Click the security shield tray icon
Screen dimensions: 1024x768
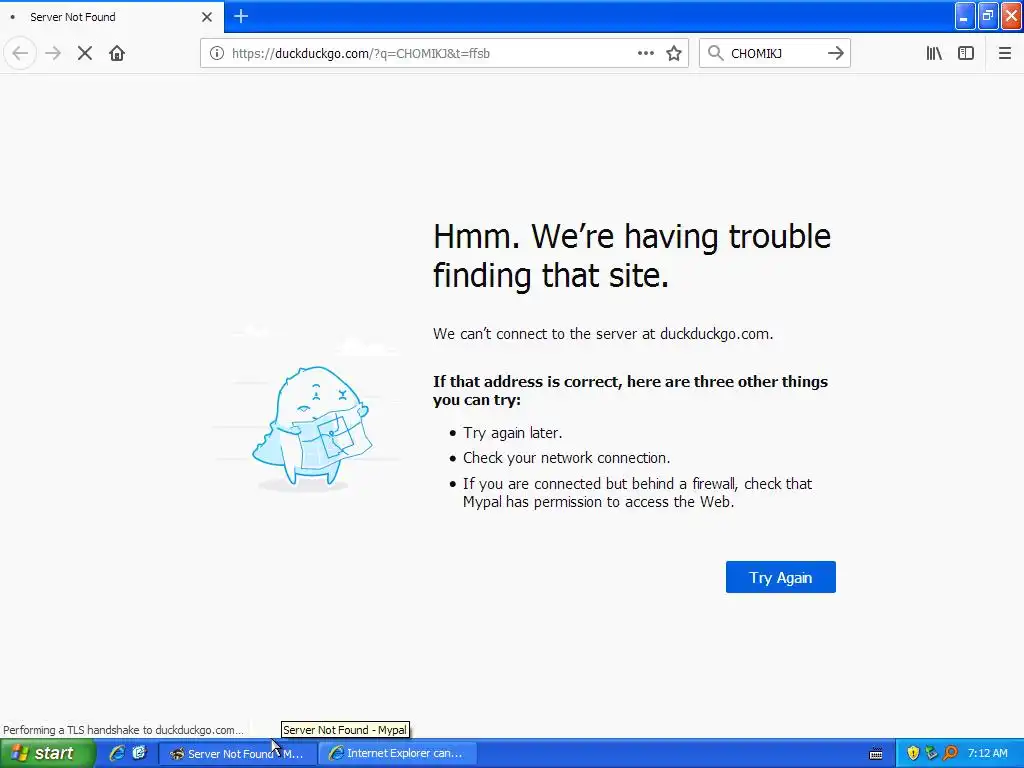[913, 753]
